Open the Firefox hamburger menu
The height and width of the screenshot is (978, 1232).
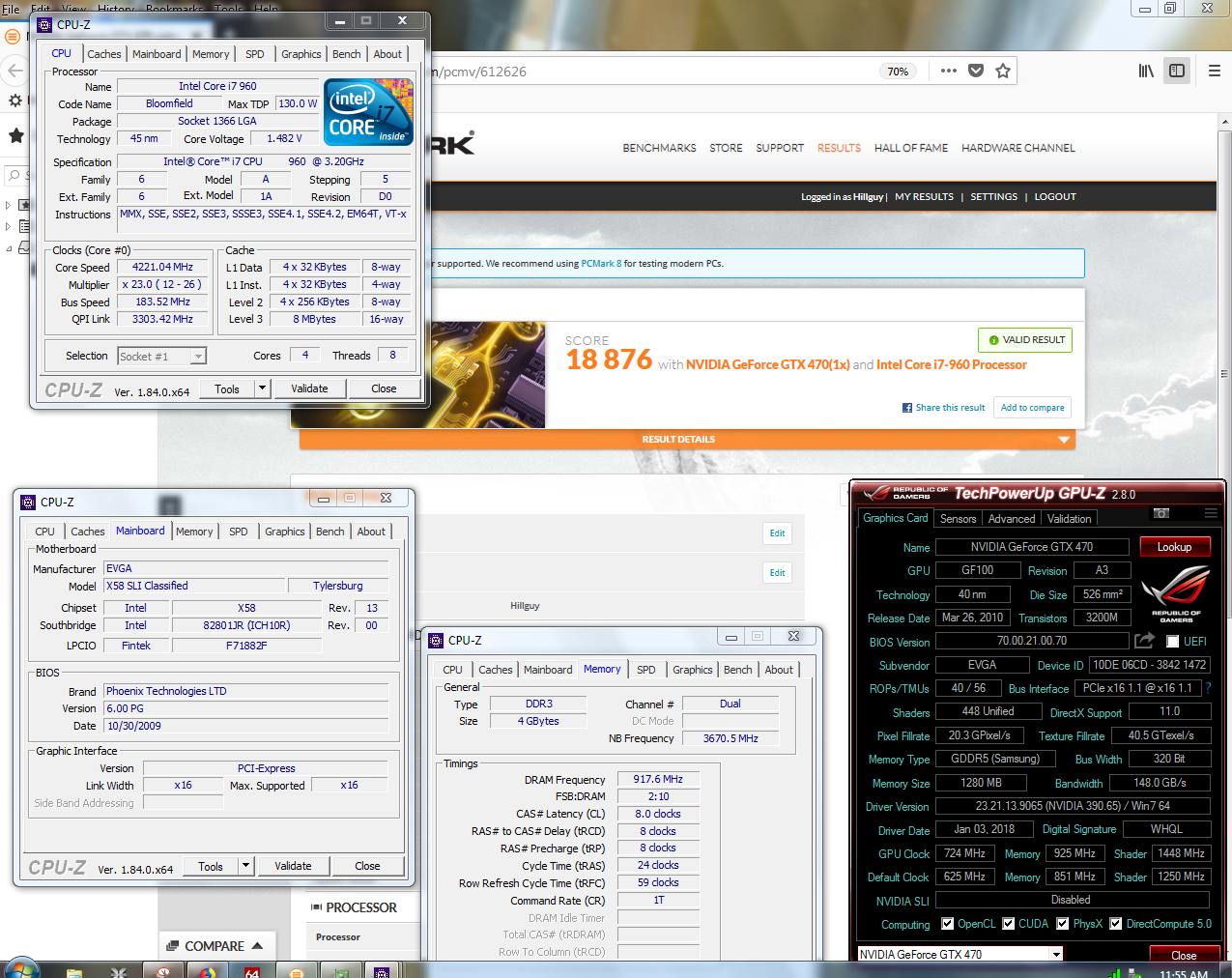[x=1215, y=71]
